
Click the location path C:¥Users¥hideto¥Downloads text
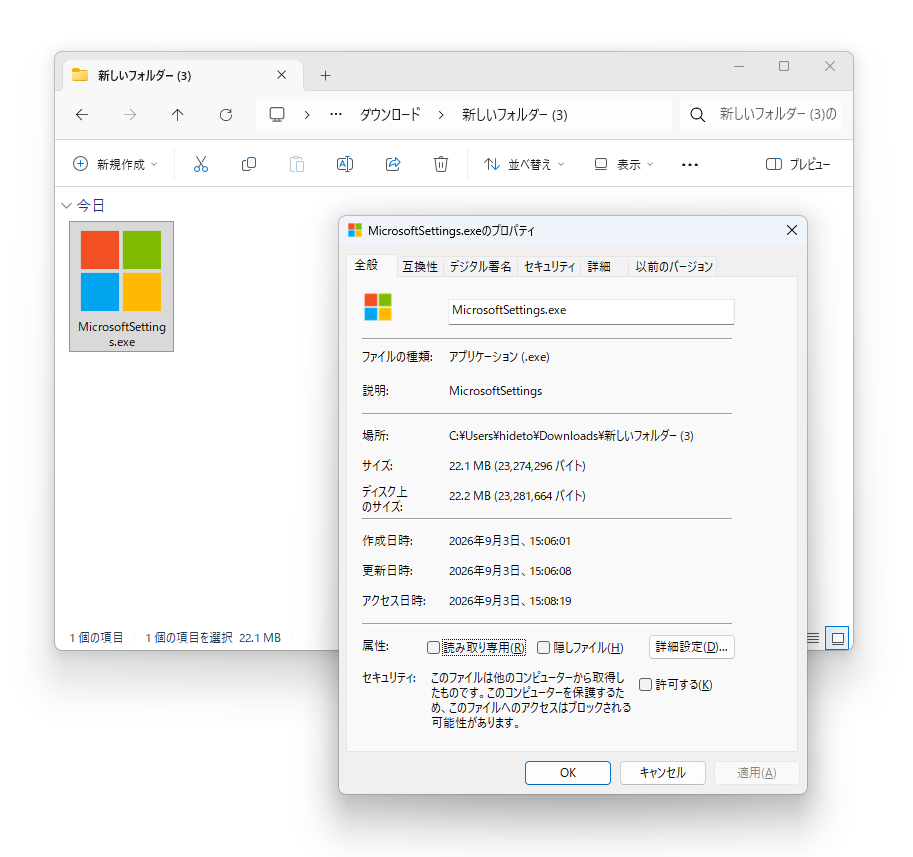[x=571, y=436]
